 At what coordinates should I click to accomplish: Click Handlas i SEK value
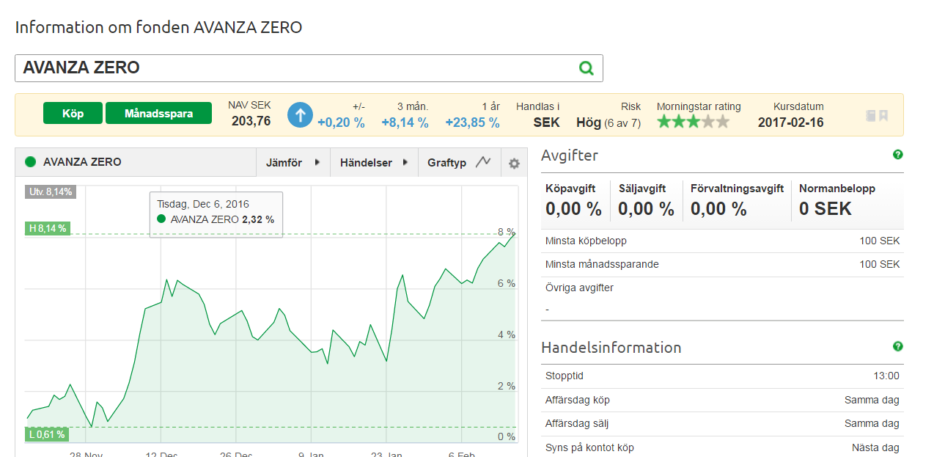click(x=547, y=123)
